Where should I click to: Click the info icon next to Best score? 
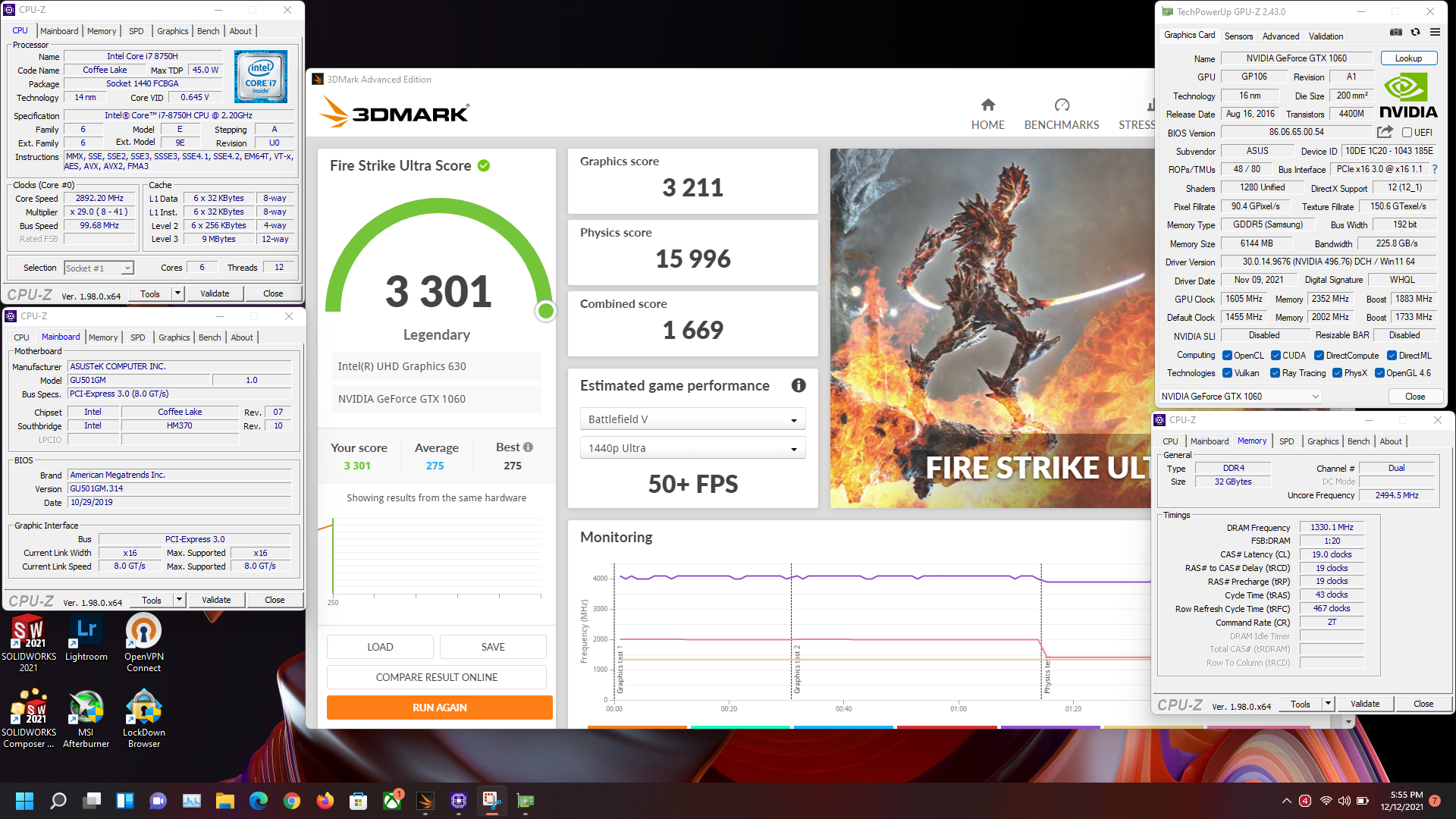pos(528,447)
